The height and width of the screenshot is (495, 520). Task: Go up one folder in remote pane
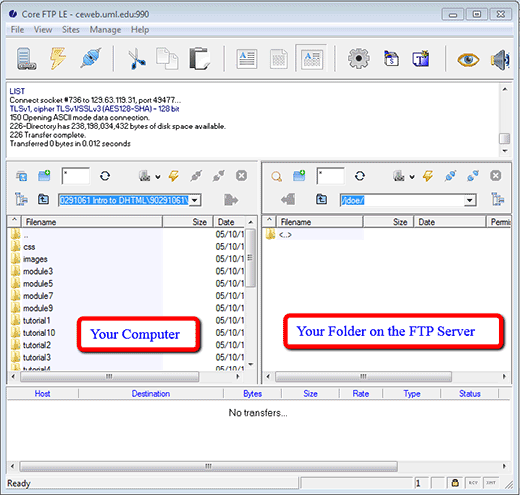tap(321, 199)
